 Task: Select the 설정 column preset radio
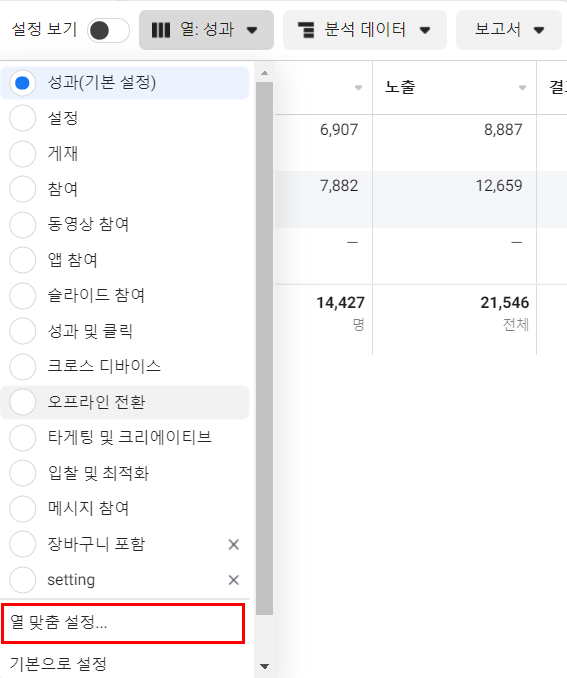[22, 118]
